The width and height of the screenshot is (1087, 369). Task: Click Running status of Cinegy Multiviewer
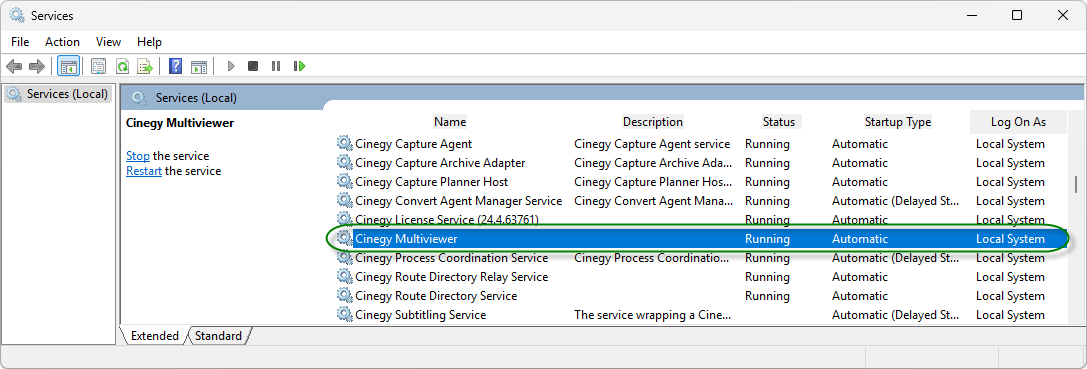coord(767,239)
